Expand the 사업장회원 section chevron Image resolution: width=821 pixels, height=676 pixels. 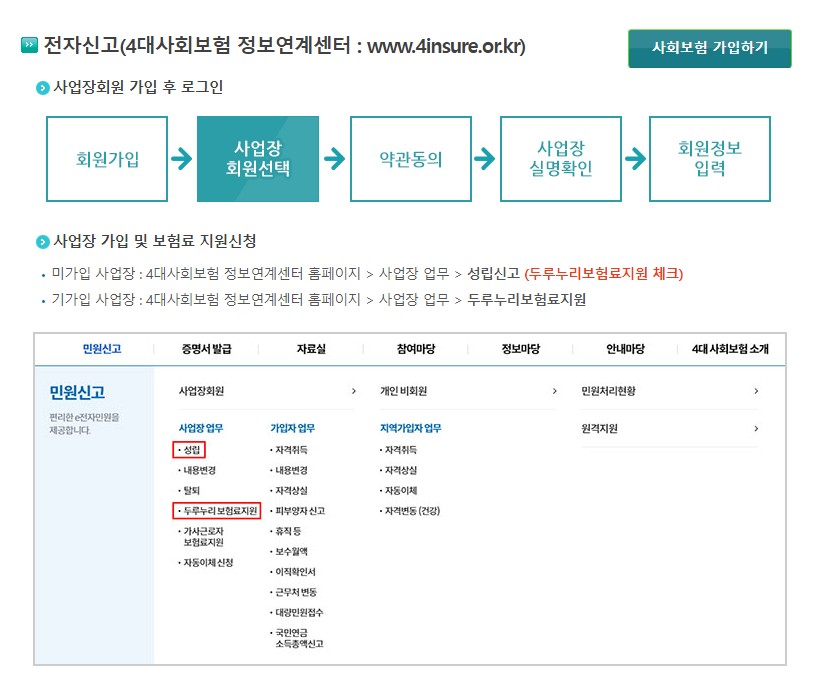pyautogui.click(x=355, y=390)
